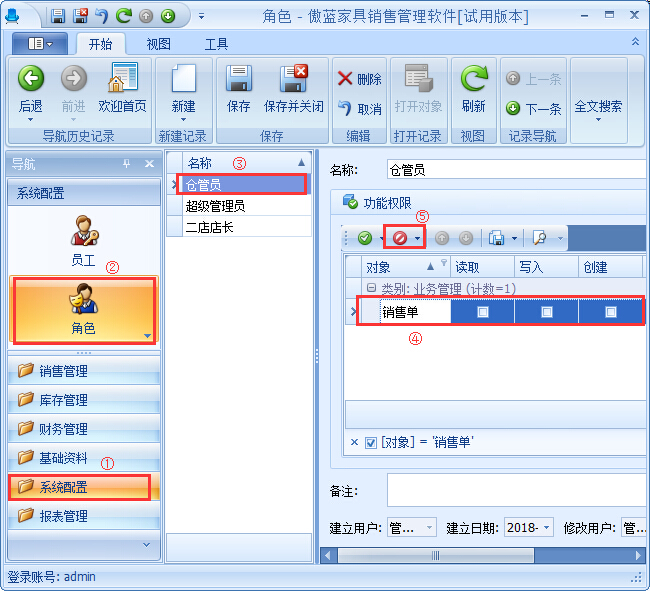Click the 删除 delete button
Image resolution: width=650 pixels, height=591 pixels.
pyautogui.click(x=359, y=79)
